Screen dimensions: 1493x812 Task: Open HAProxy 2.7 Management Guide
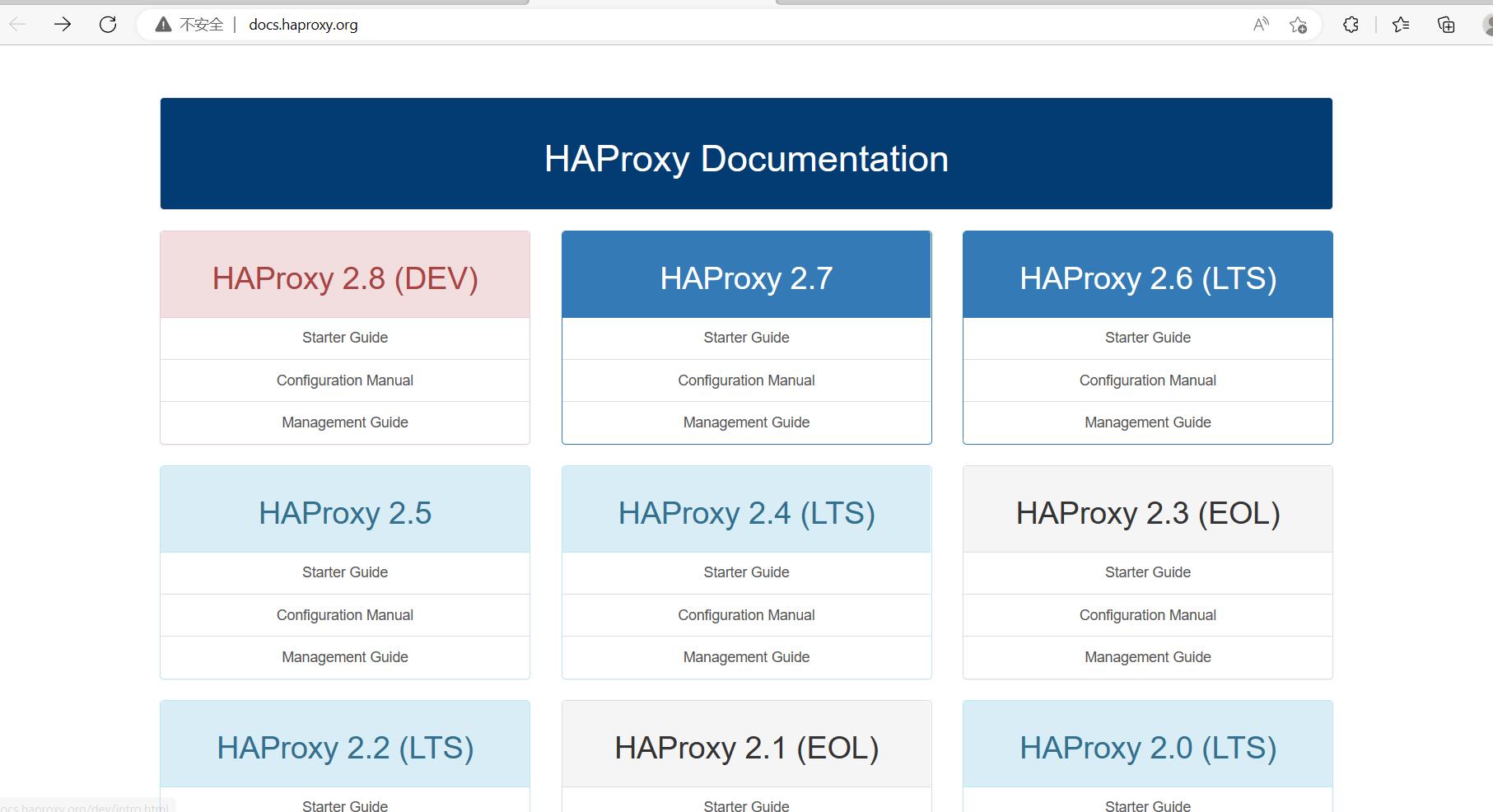(x=746, y=422)
